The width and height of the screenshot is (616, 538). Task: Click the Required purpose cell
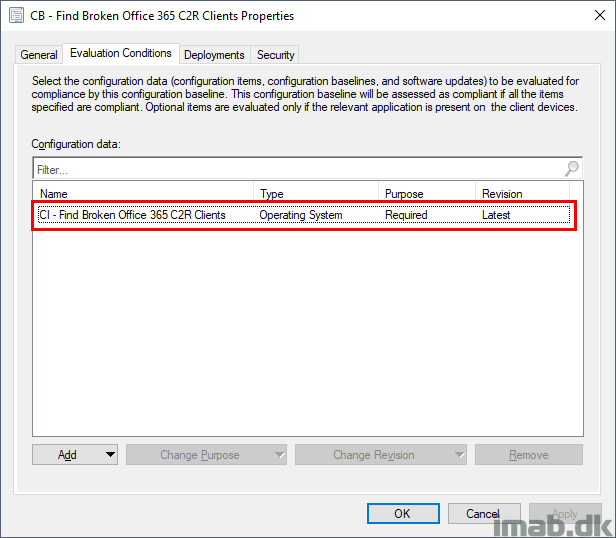(406, 215)
